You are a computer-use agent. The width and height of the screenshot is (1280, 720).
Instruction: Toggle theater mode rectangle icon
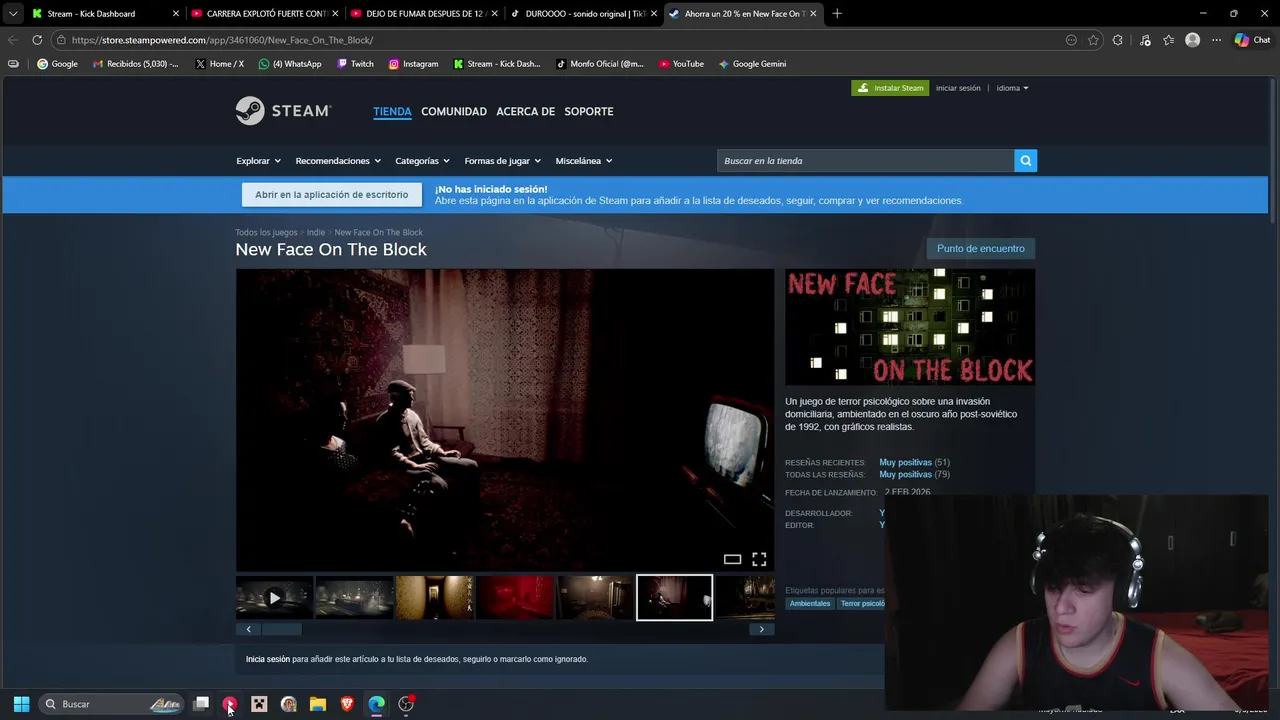[732, 559]
